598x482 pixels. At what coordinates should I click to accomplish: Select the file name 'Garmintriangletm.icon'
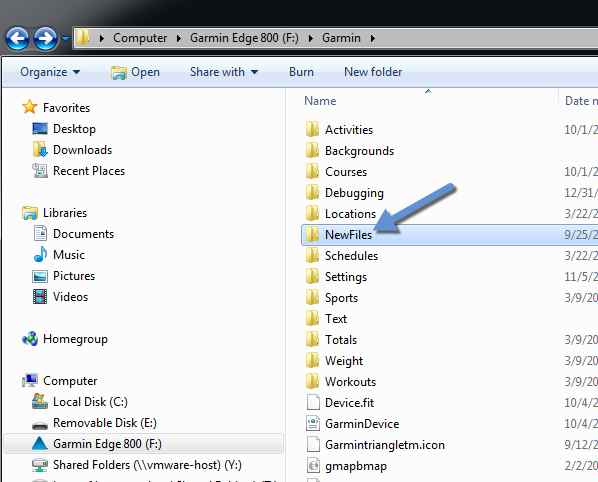385,445
